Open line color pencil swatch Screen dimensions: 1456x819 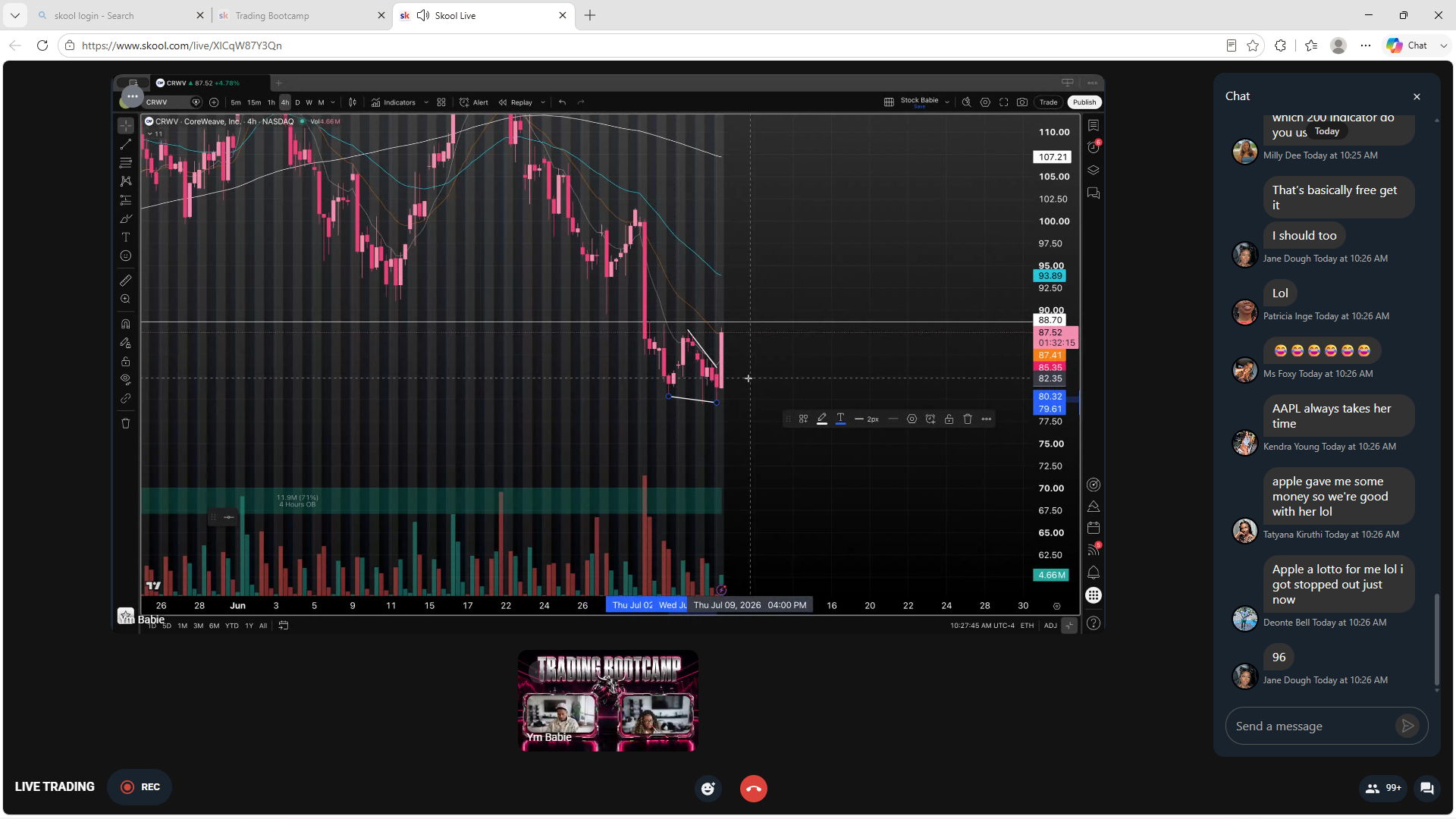click(822, 419)
